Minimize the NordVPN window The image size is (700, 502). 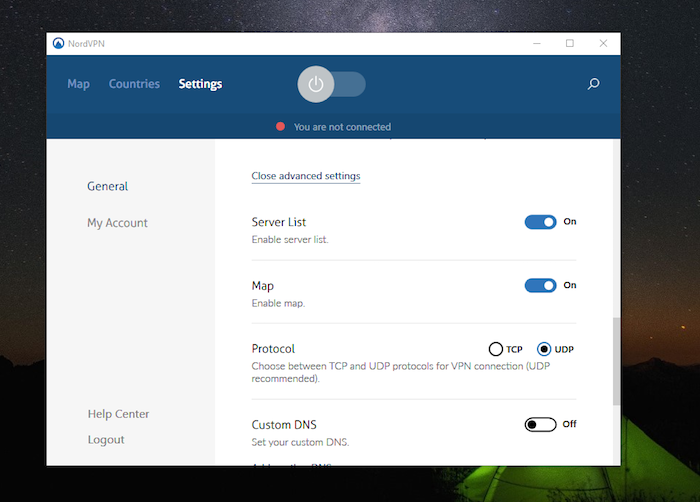pyautogui.click(x=537, y=43)
